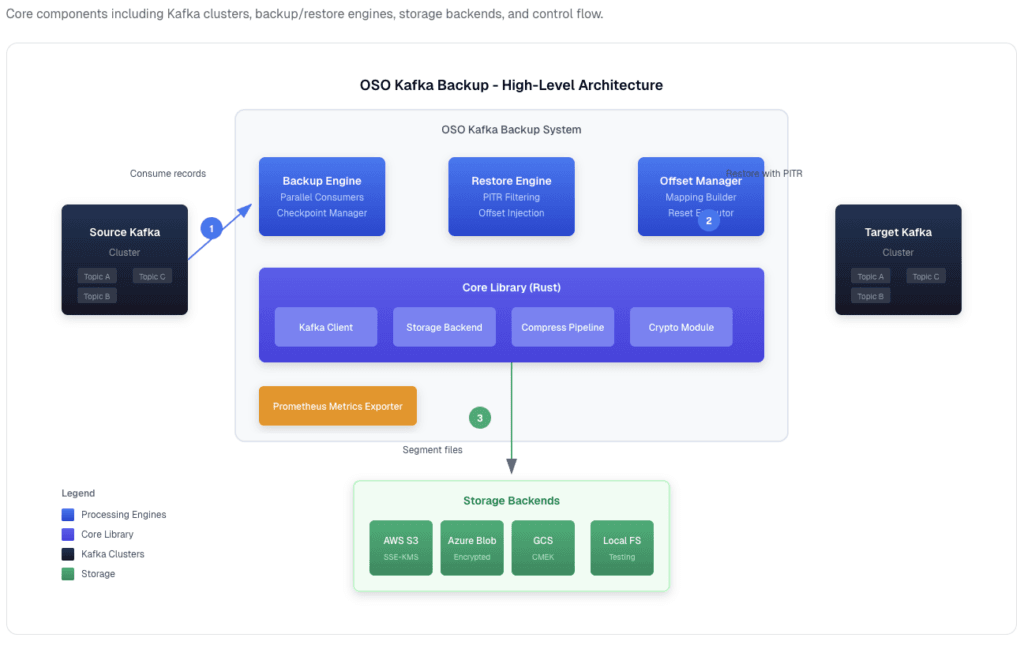Image resolution: width=1024 pixels, height=649 pixels.
Task: Click the Azure Blob storage tile
Action: 472,547
